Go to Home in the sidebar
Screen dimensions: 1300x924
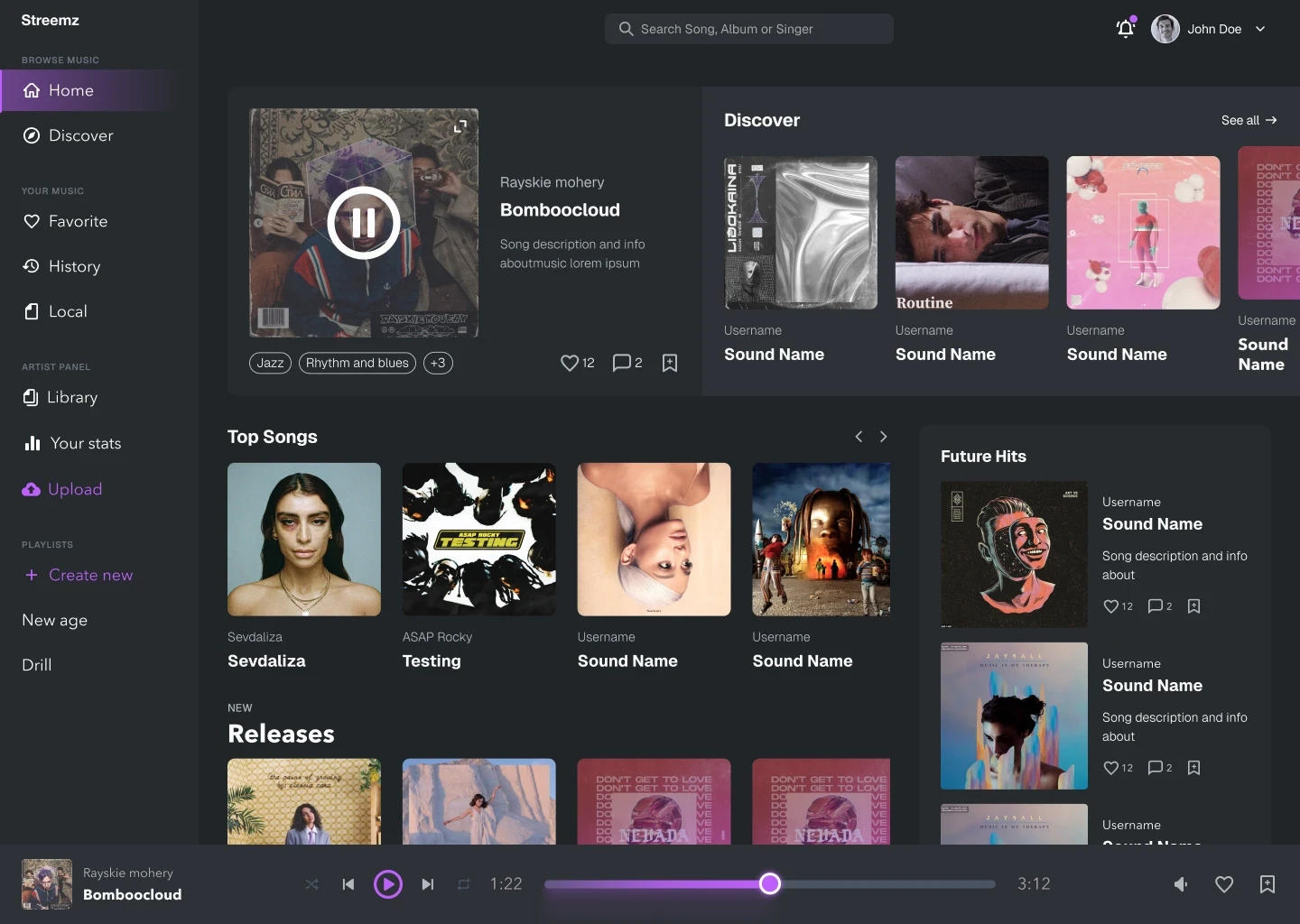pos(90,90)
